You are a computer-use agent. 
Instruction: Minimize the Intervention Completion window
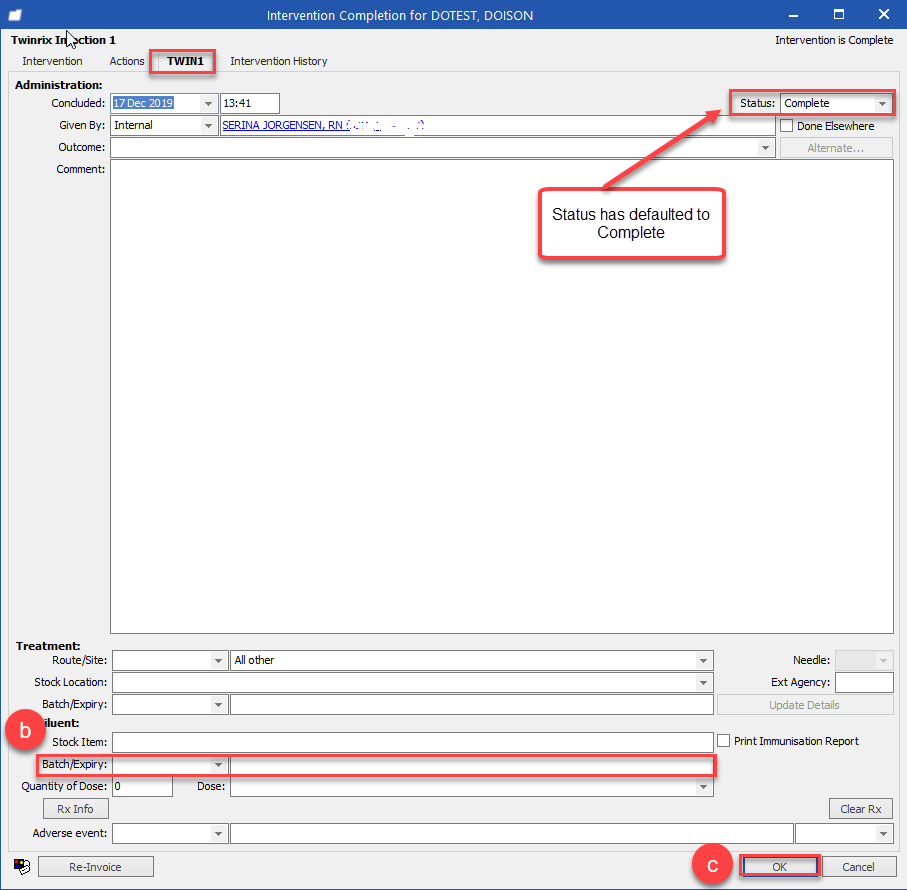tap(794, 15)
